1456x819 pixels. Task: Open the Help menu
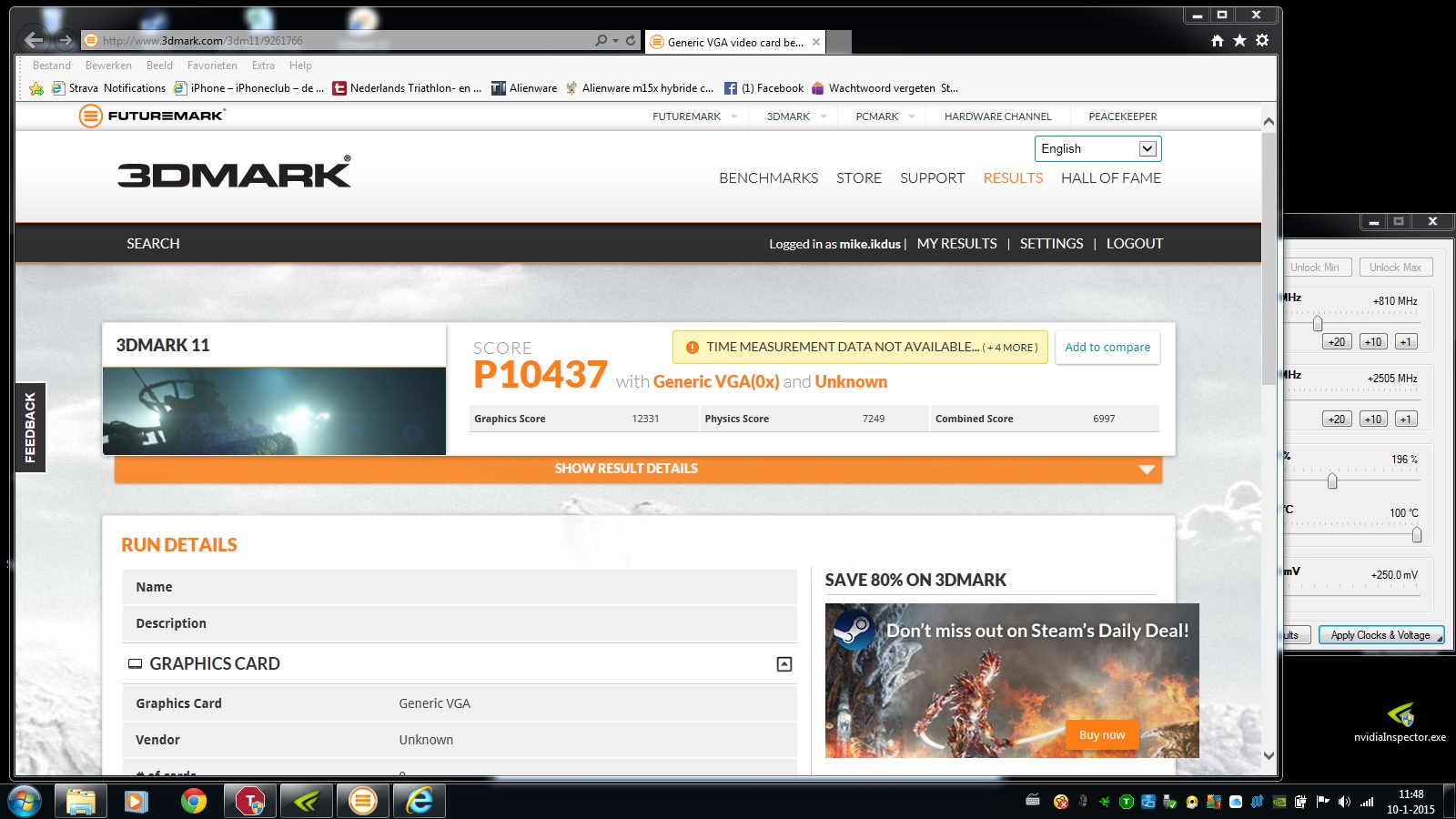pyautogui.click(x=300, y=66)
